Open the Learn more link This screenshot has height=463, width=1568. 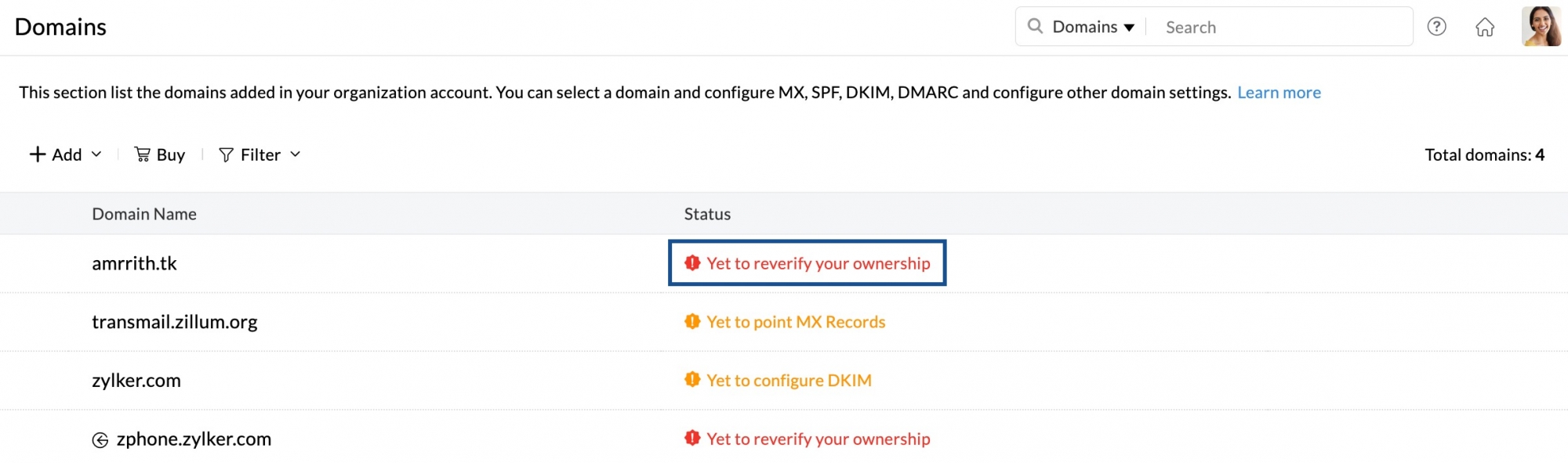[1279, 92]
